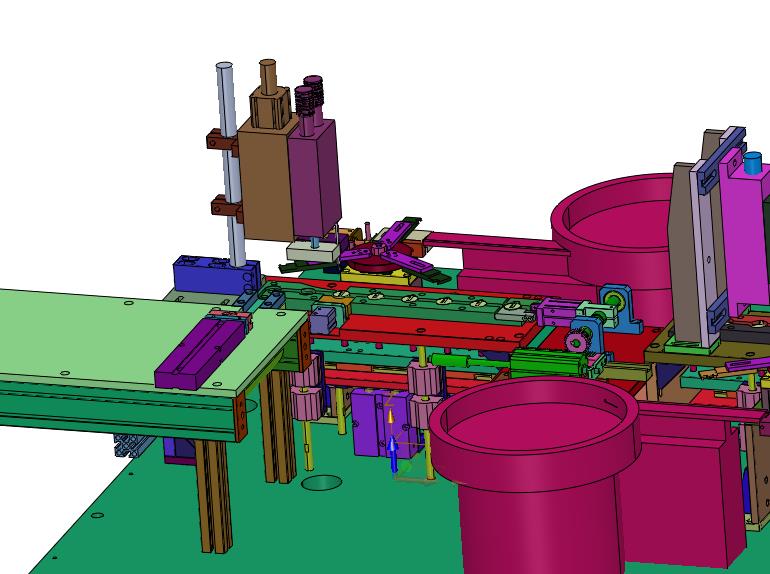This screenshot has width=770, height=574.
Task: Select the upper blue pillow block bearing
Action: (620, 307)
